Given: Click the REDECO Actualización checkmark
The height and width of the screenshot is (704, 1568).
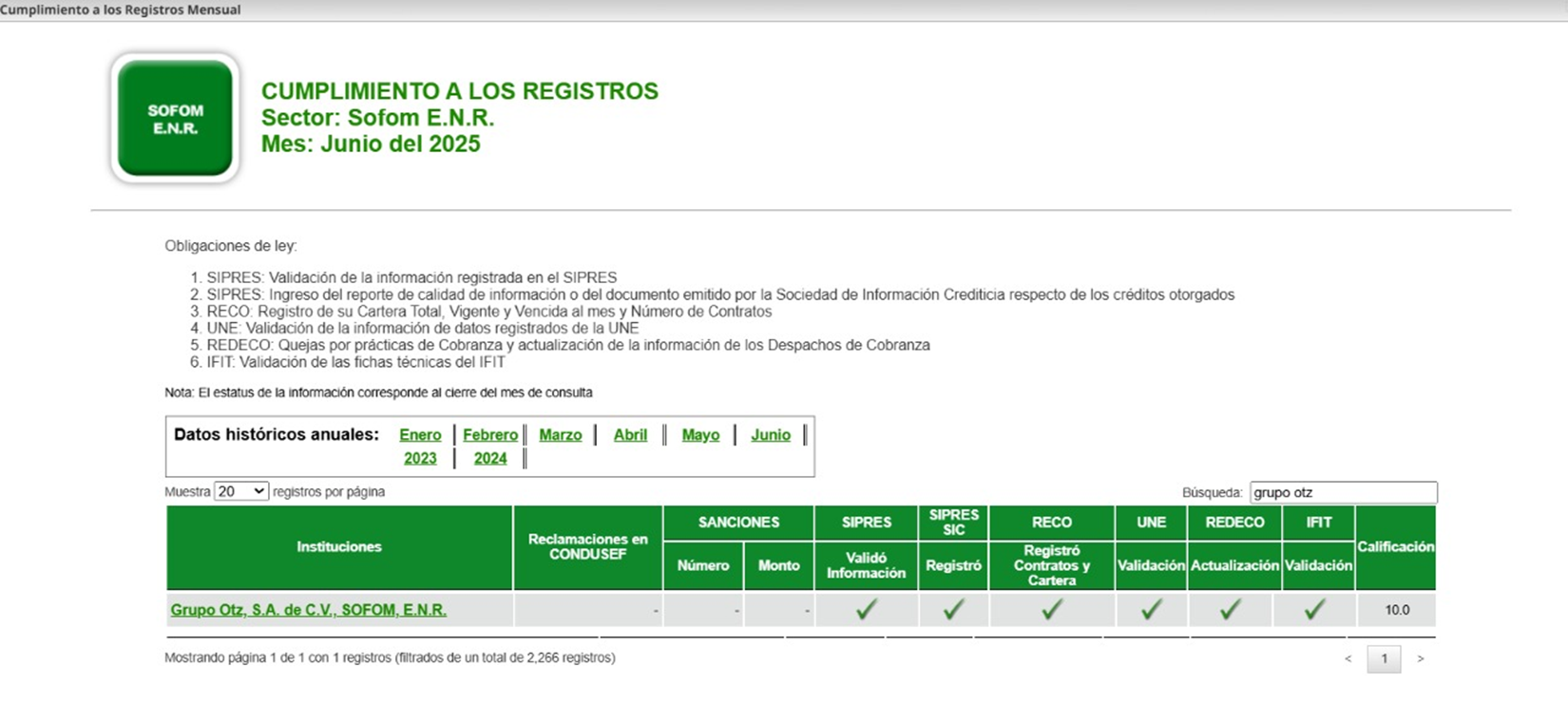Looking at the screenshot, I should [x=1231, y=610].
